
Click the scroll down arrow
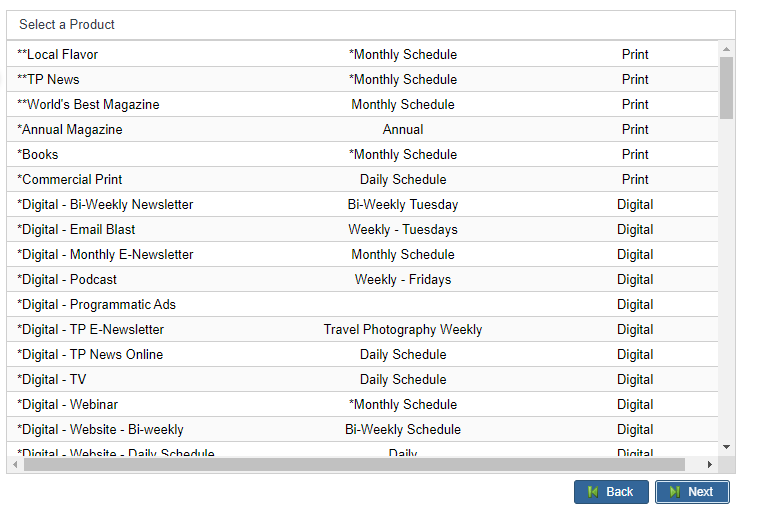(x=726, y=447)
